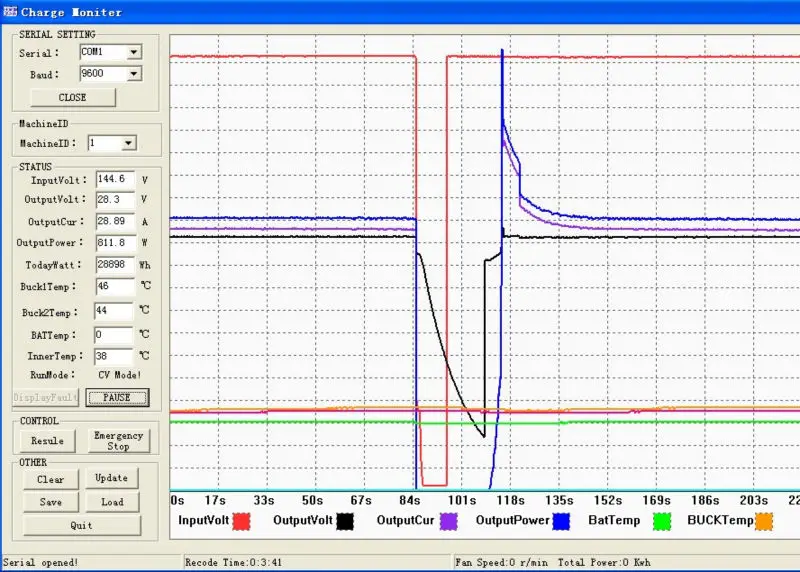Click the 'Total Power:0 Kwh' status entry
Screen dimensions: 800x572
[x=604, y=562]
